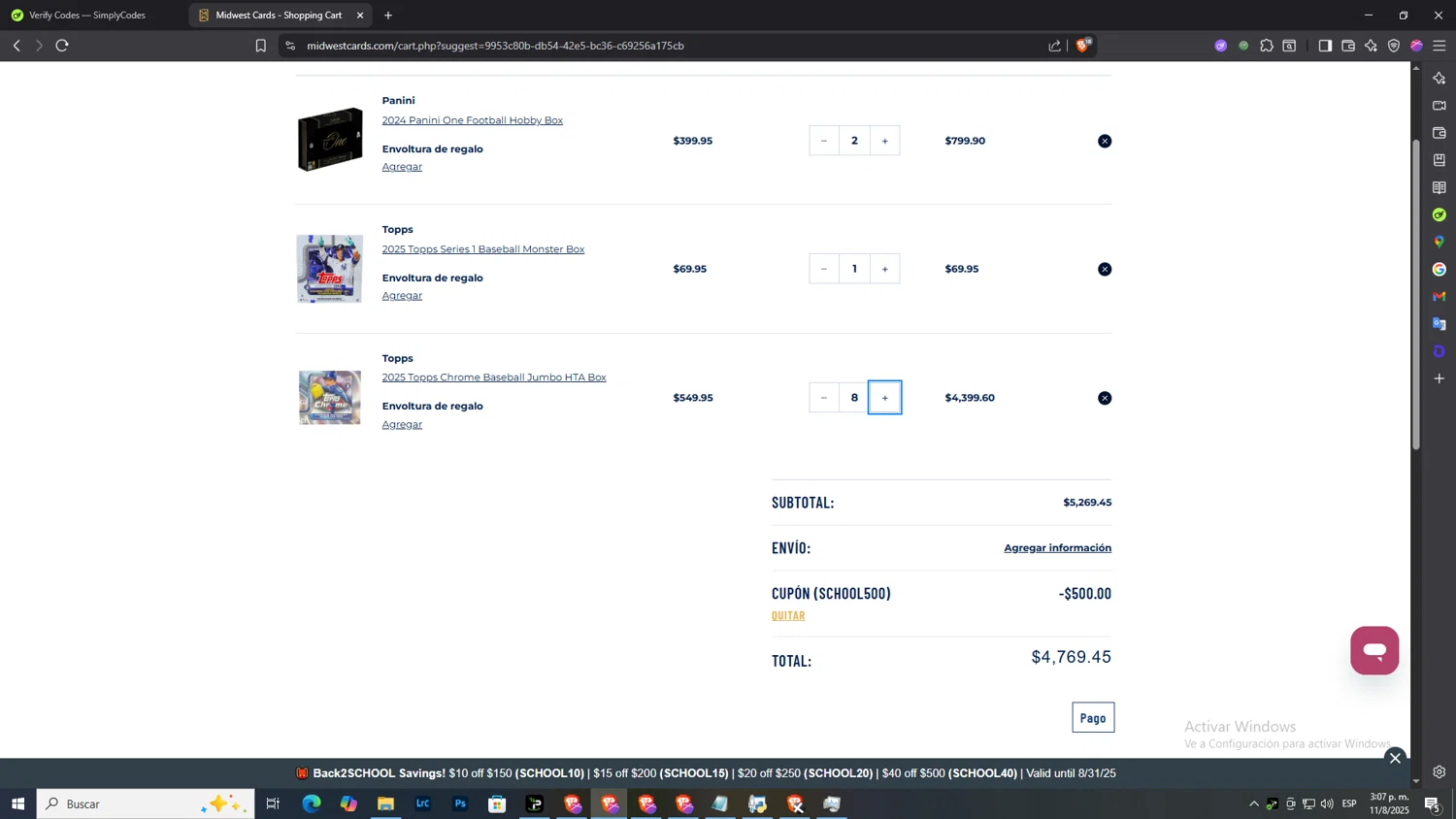Click Agregar información shipping link
This screenshot has height=819, width=1456.
[x=1058, y=548]
